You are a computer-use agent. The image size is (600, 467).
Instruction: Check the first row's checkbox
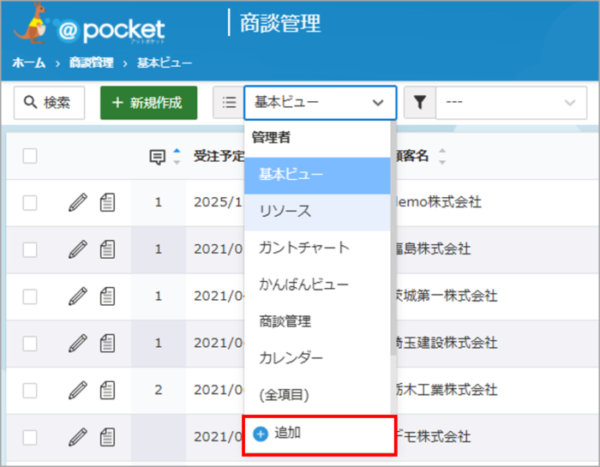(30, 203)
